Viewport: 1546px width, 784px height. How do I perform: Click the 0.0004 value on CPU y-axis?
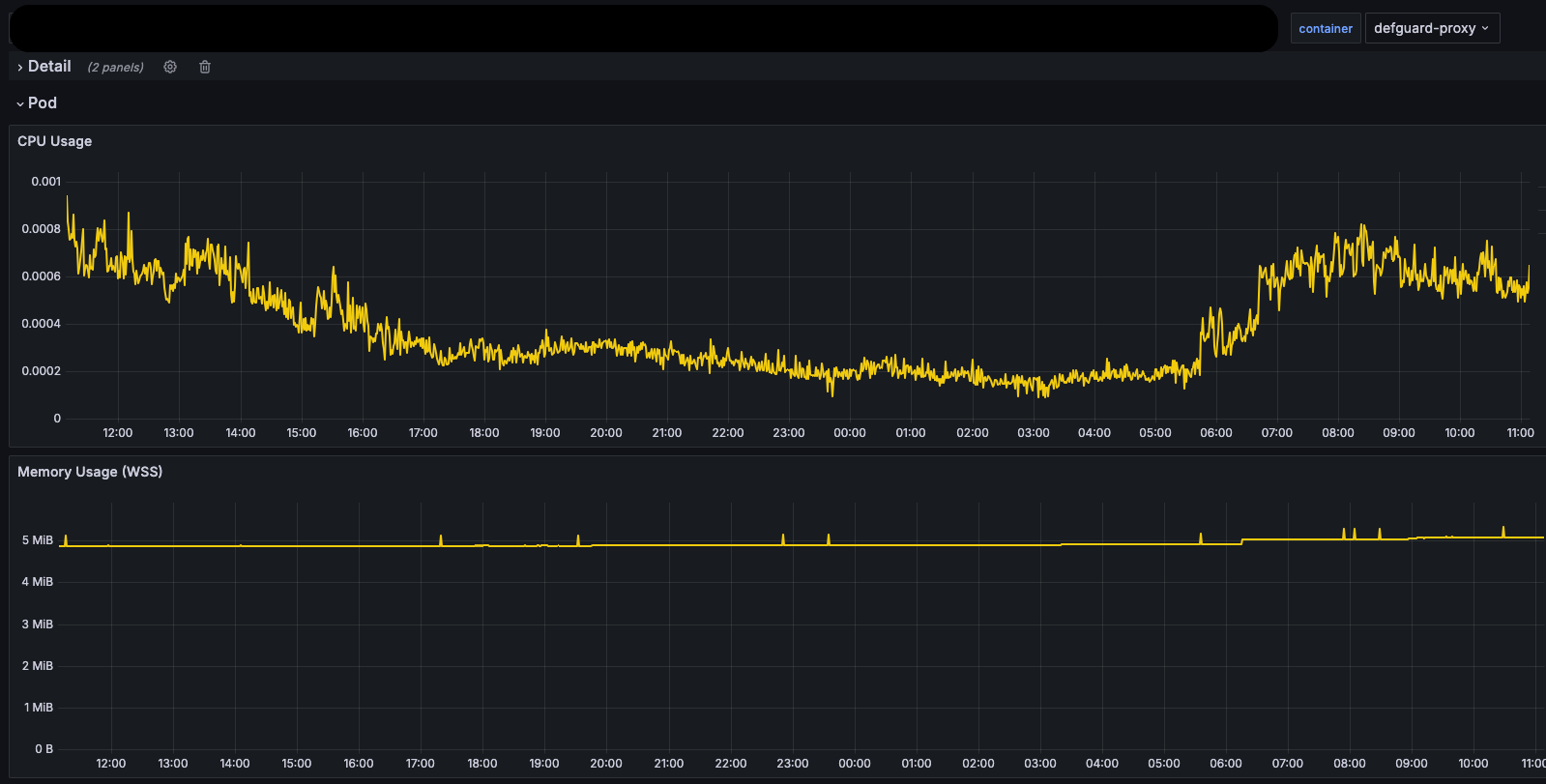point(41,324)
